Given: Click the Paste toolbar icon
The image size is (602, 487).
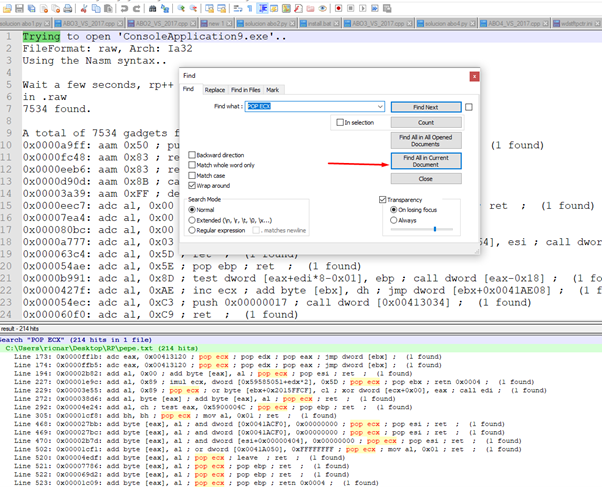Looking at the screenshot, I should [108, 8].
